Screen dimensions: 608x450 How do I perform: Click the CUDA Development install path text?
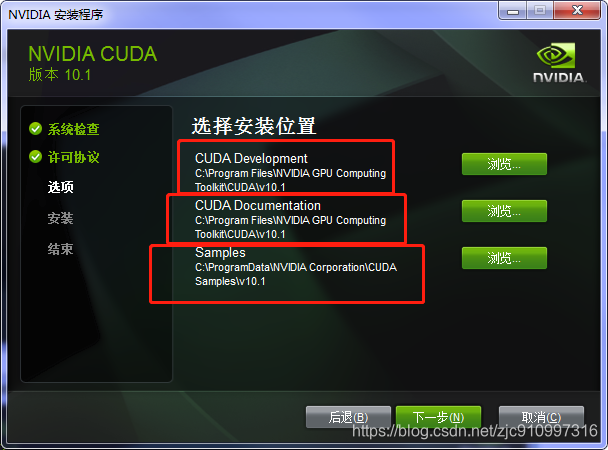tap(290, 180)
